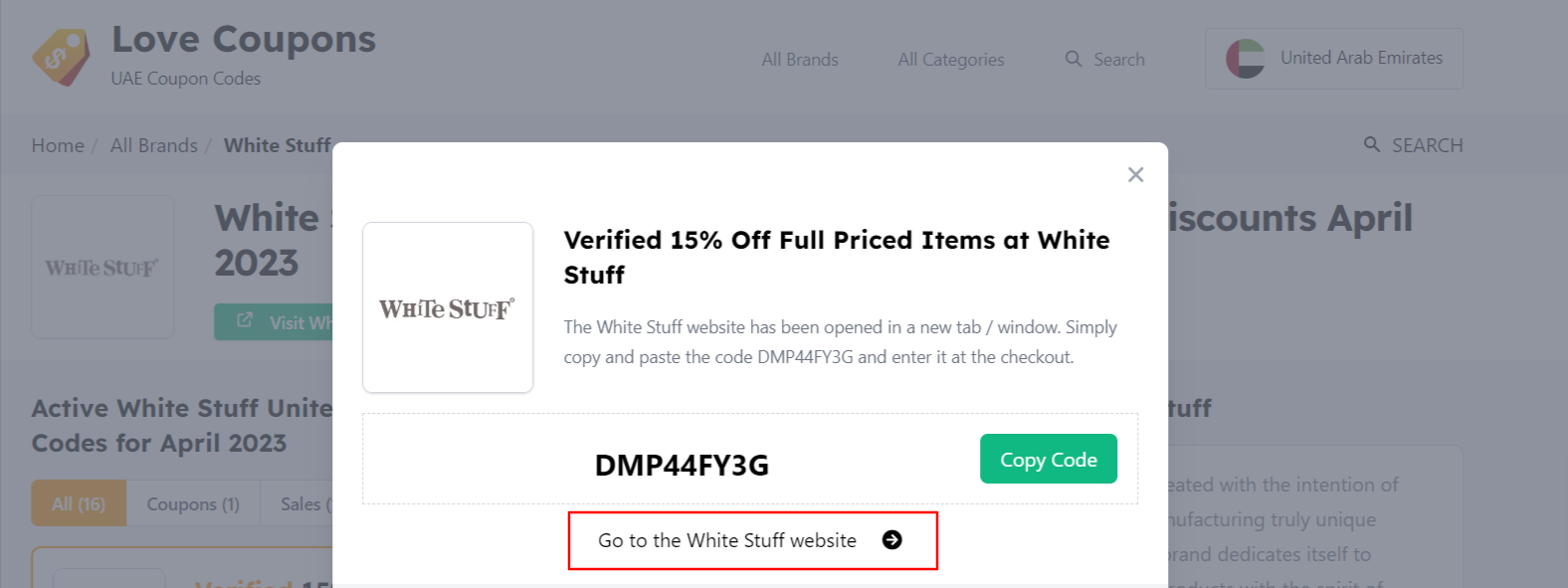Click the Love Coupons price tag logo icon

click(60, 56)
